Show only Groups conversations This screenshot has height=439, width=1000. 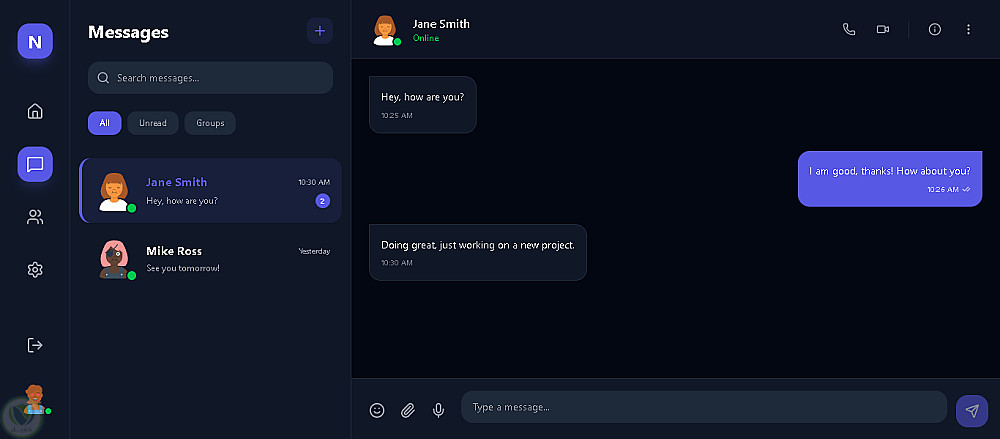pyautogui.click(x=210, y=123)
